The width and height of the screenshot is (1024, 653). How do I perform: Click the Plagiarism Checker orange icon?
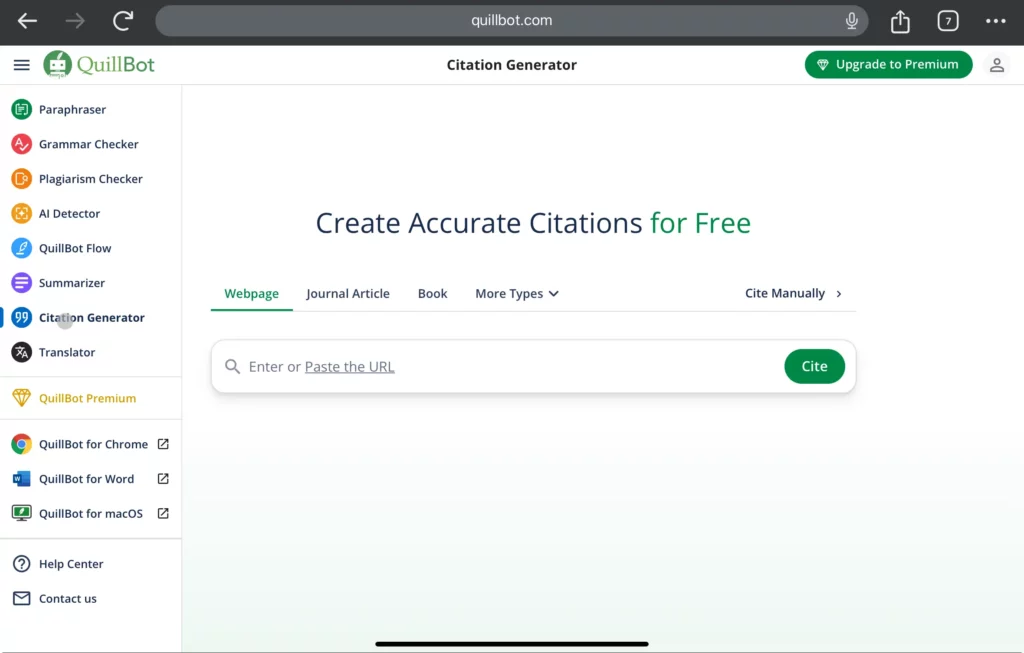coord(22,178)
